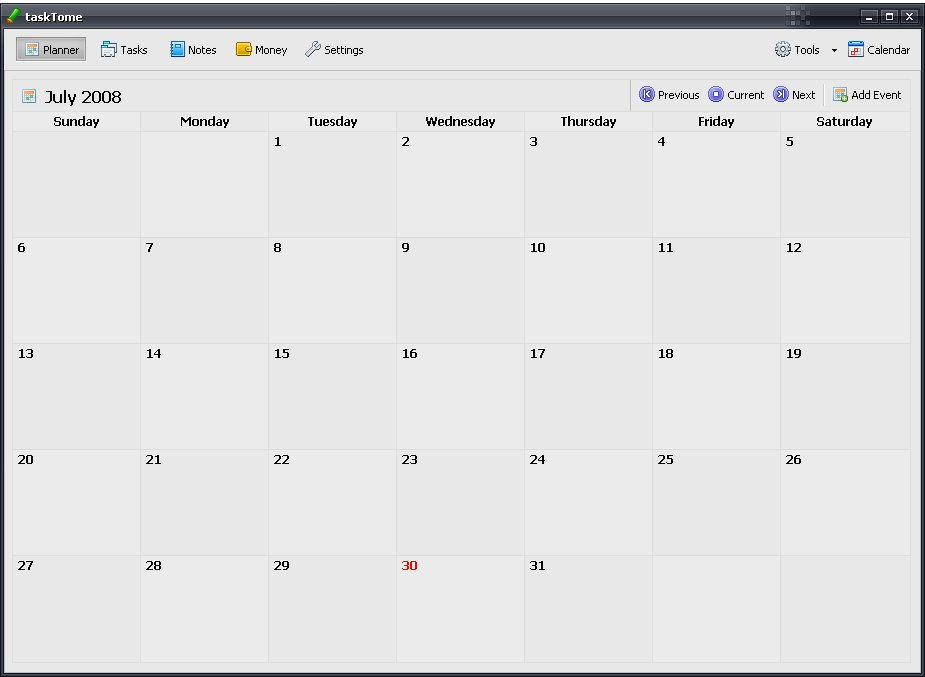The height and width of the screenshot is (677, 925).
Task: Select the day 7 cell
Action: [x=205, y=291]
